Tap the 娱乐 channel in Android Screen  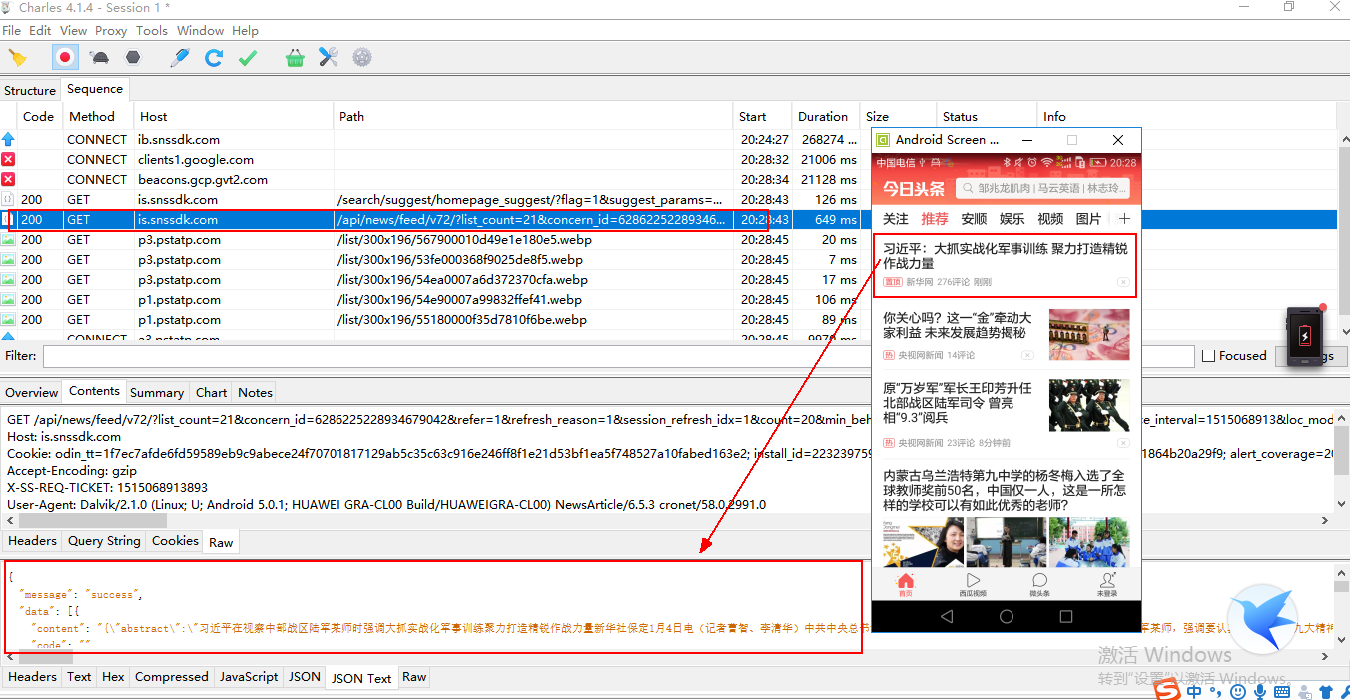click(x=1012, y=218)
